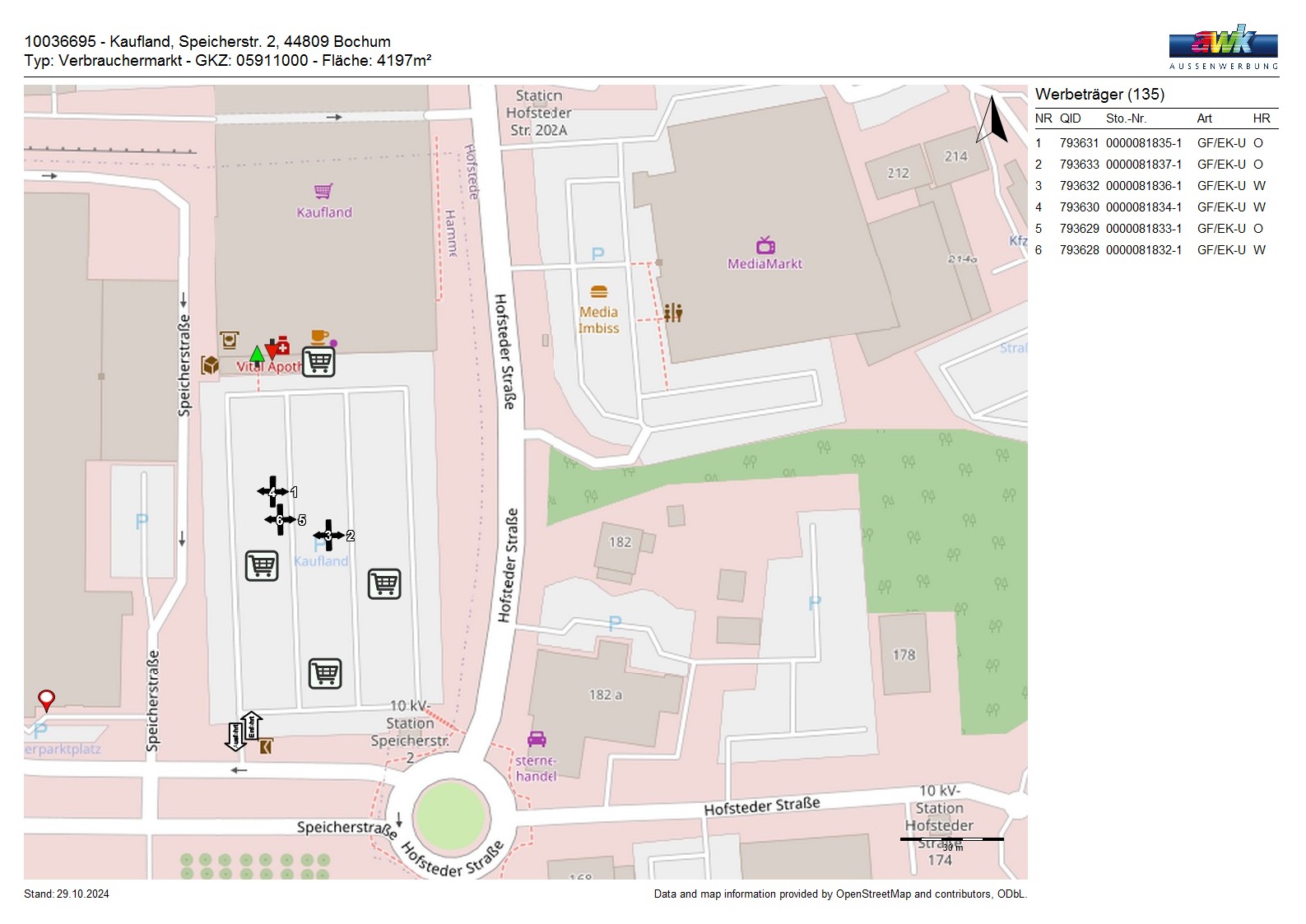Image resolution: width=1306 pixels, height=924 pixels.
Task: Click the purple car dealer icon
Action: pyautogui.click(x=537, y=739)
